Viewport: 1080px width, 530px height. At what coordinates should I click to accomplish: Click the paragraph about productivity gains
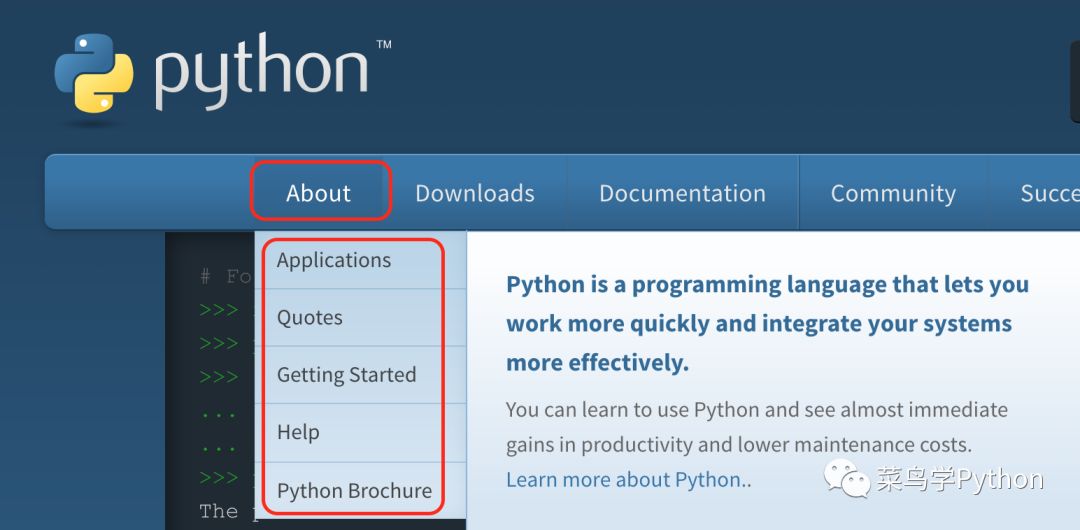[756, 427]
